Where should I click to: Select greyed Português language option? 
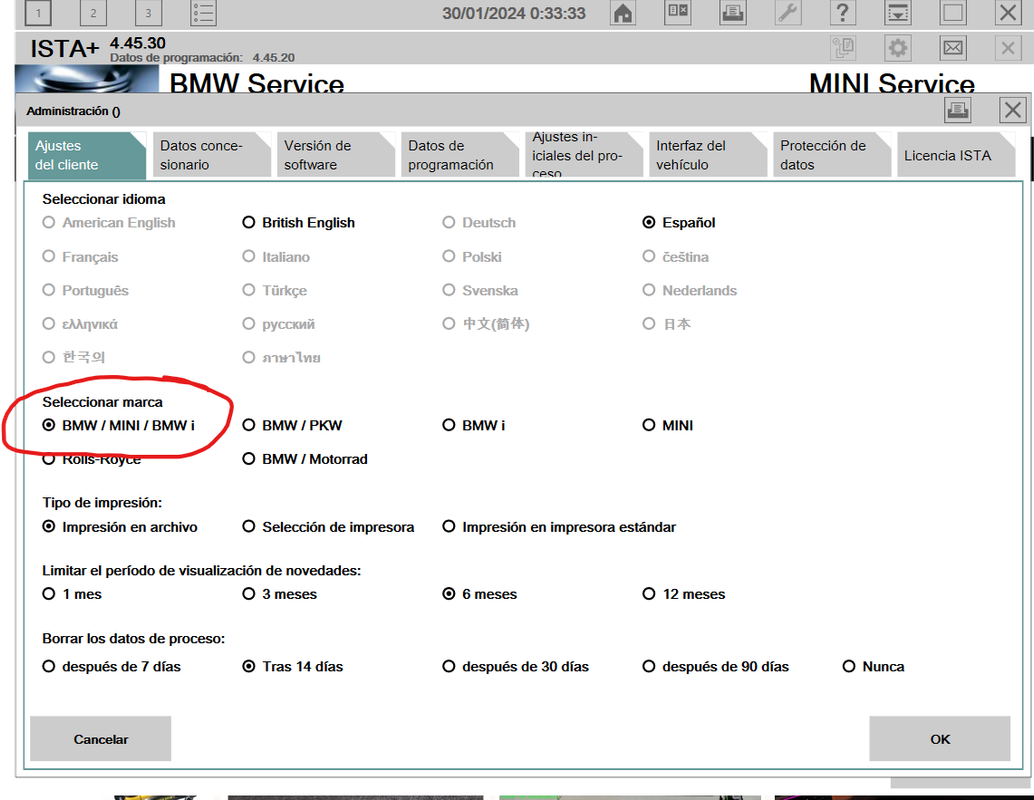click(86, 290)
